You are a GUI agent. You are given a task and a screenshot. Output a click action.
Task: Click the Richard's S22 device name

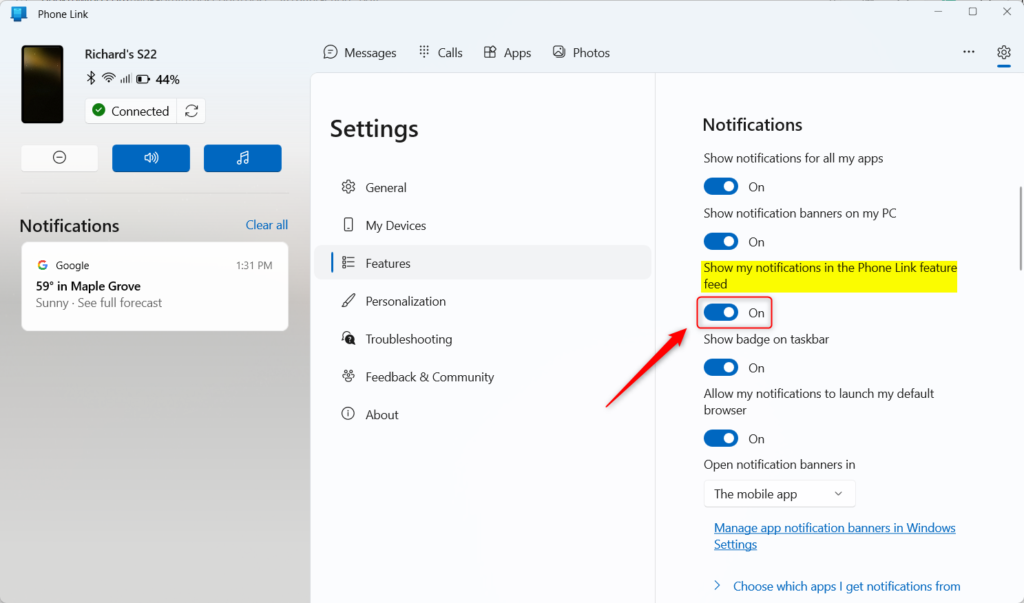121,54
